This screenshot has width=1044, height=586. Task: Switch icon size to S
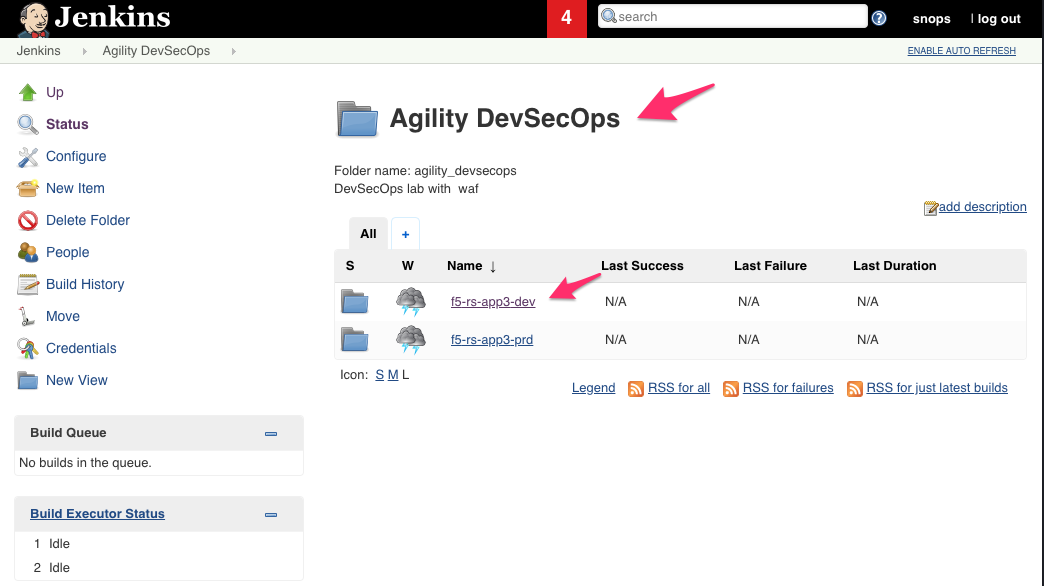[380, 375]
